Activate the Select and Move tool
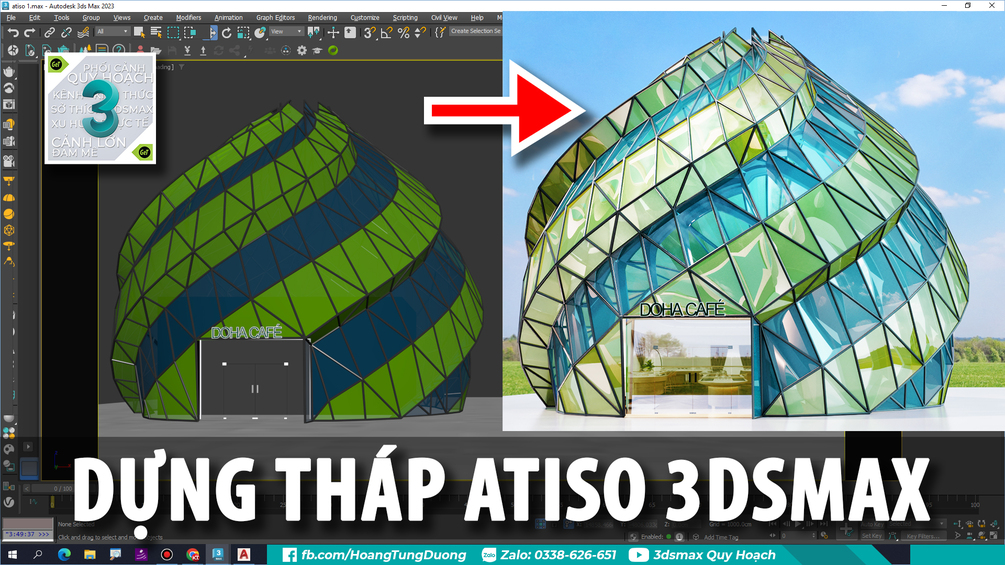Image resolution: width=1005 pixels, height=565 pixels. point(212,32)
